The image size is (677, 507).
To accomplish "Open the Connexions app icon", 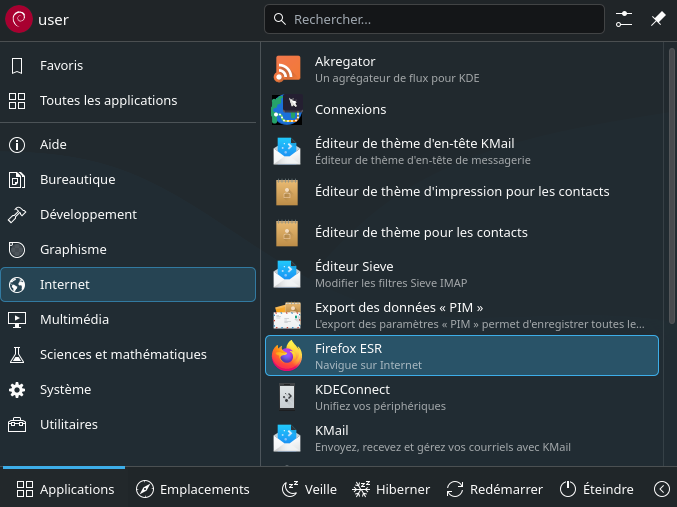I will click(287, 110).
